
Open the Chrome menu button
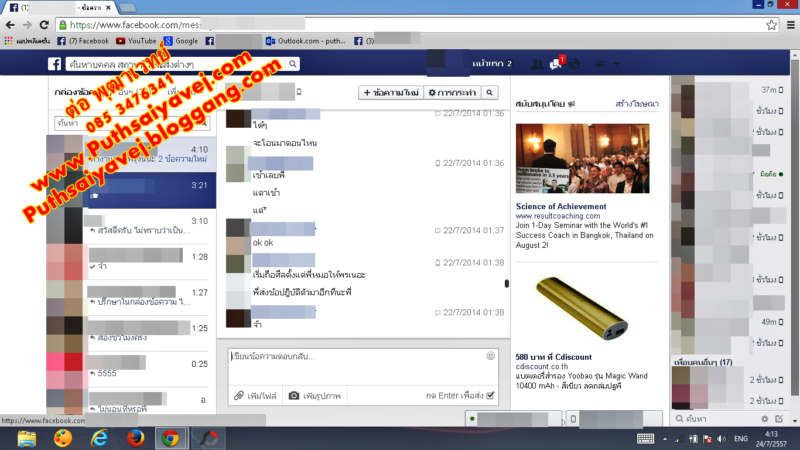point(788,24)
